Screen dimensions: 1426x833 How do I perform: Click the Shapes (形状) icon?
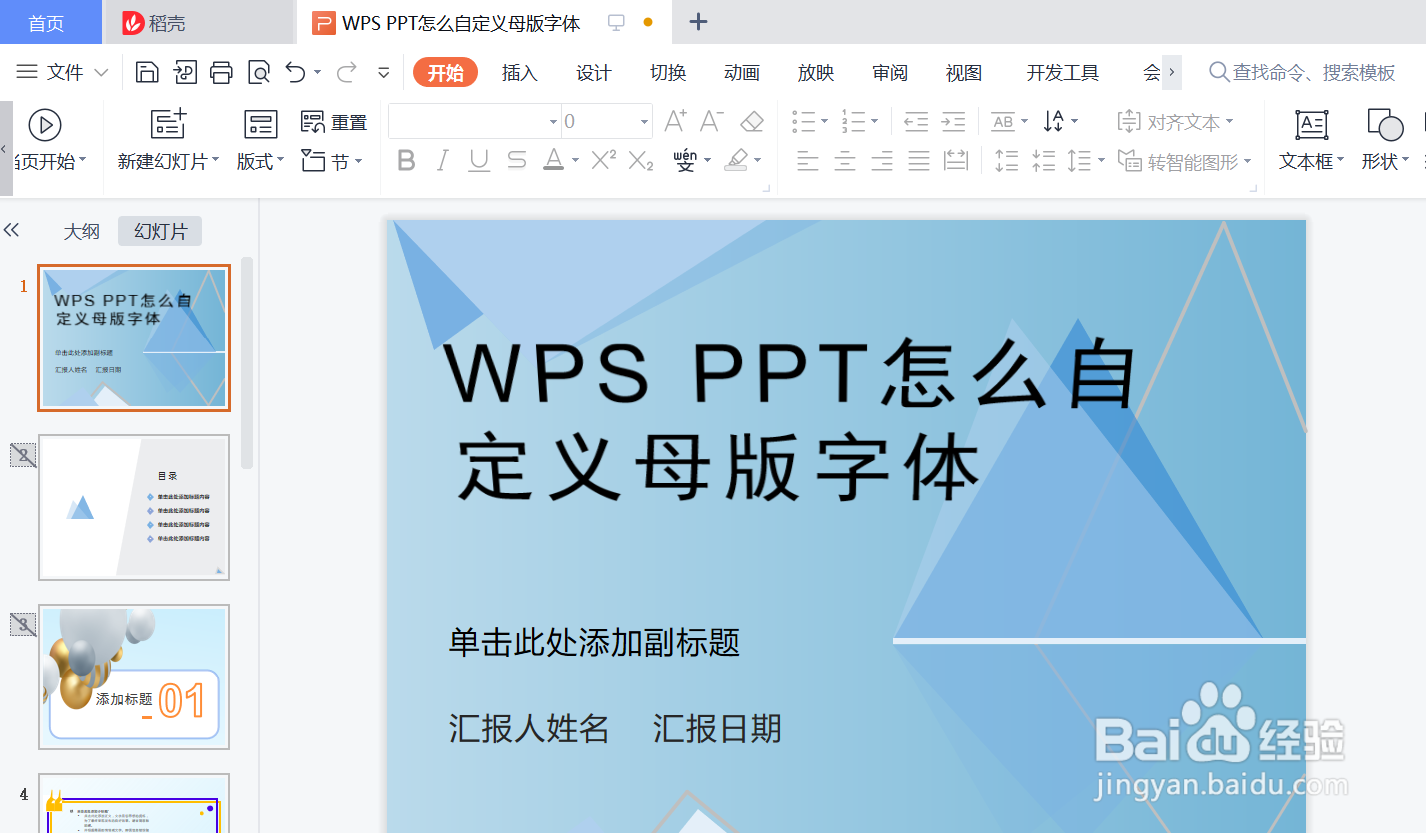[x=1385, y=125]
